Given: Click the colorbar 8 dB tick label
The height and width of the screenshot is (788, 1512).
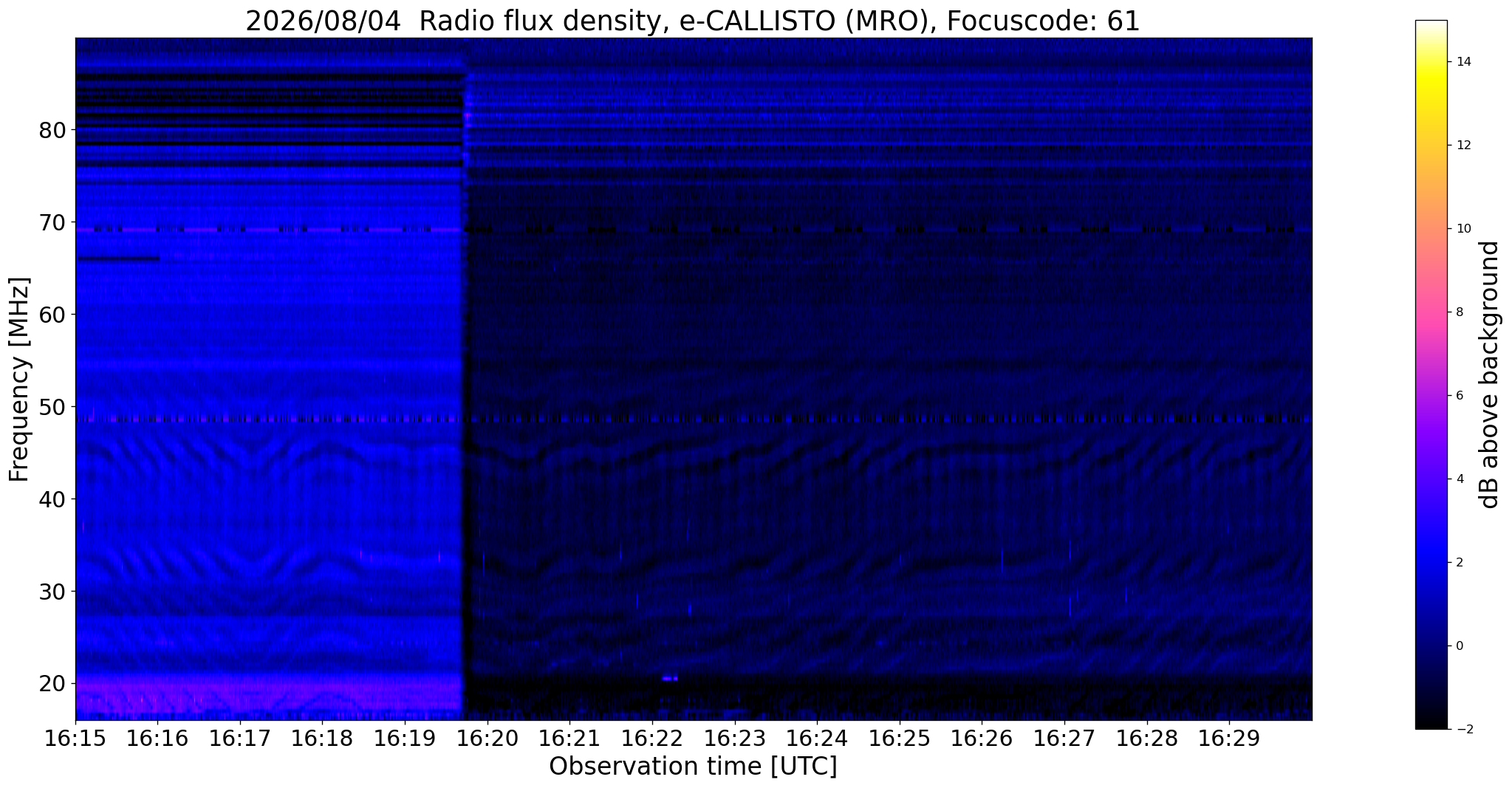Looking at the screenshot, I should pyautogui.click(x=1459, y=312).
